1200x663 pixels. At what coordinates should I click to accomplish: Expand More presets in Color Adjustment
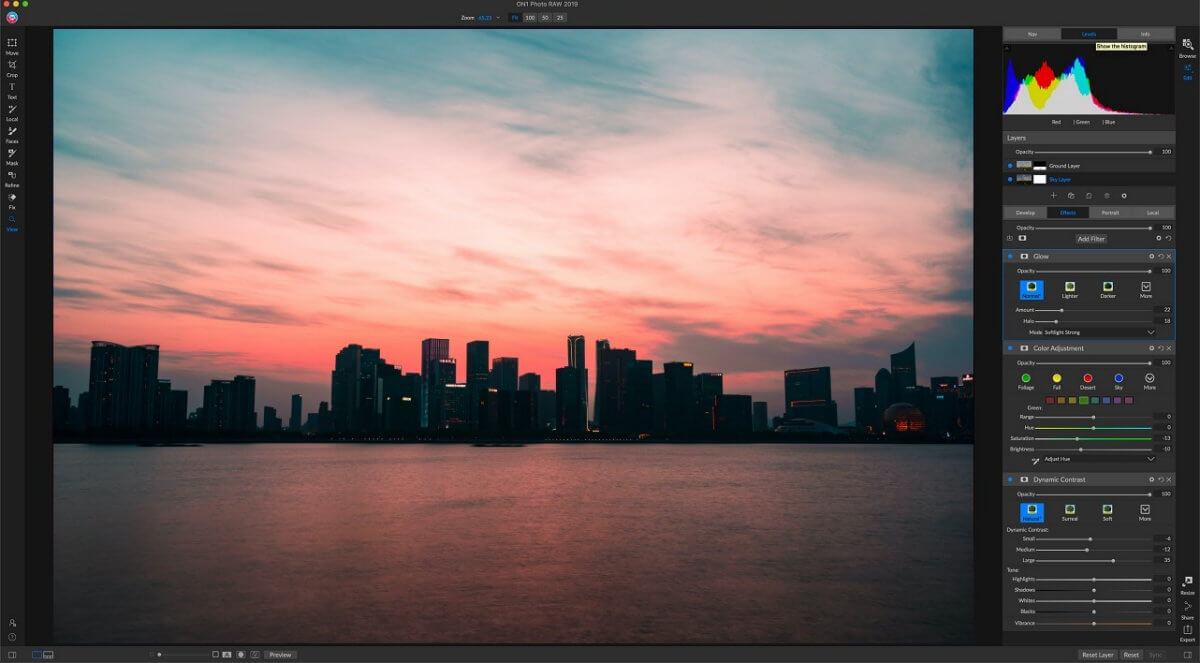click(x=1149, y=380)
